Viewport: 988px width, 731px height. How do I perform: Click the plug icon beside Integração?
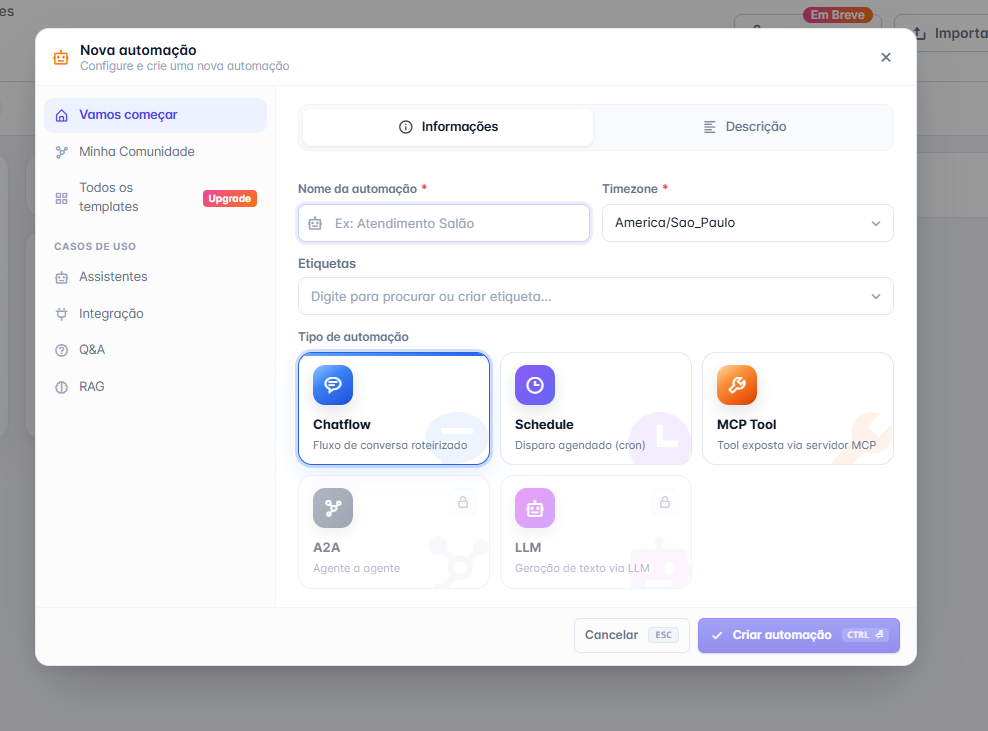click(62, 314)
